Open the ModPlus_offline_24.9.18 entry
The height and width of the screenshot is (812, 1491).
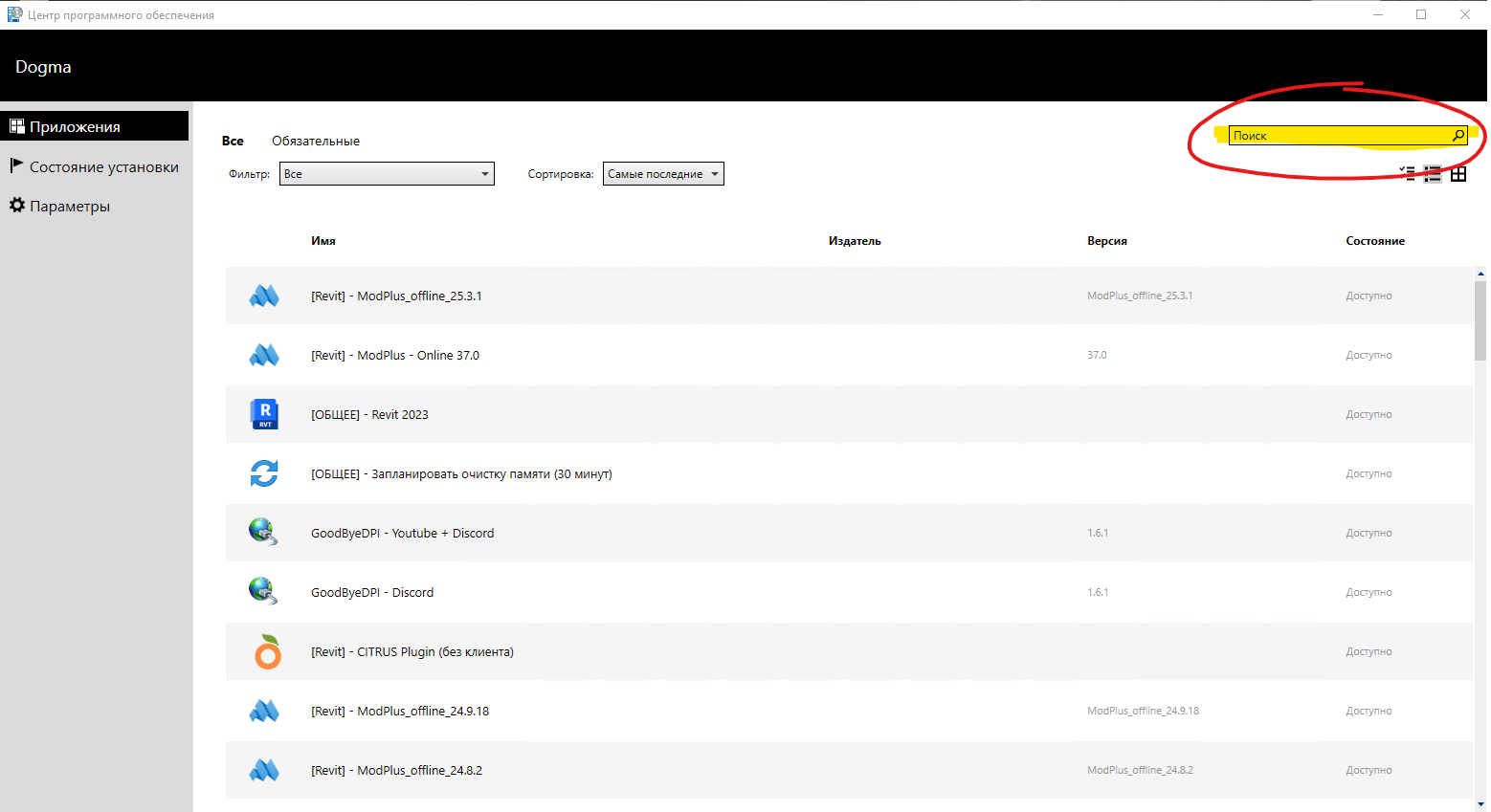pyautogui.click(x=400, y=712)
